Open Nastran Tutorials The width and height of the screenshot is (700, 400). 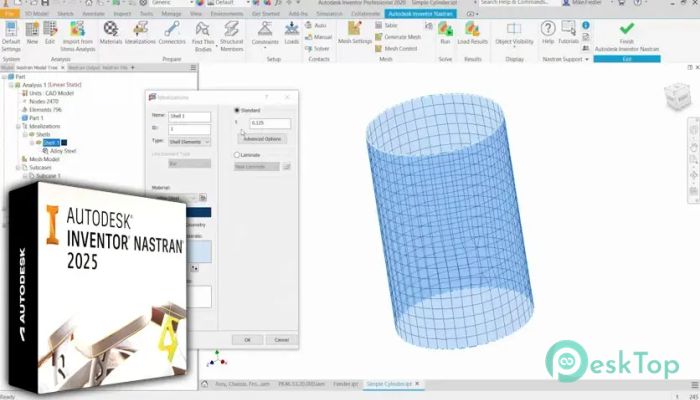568,33
